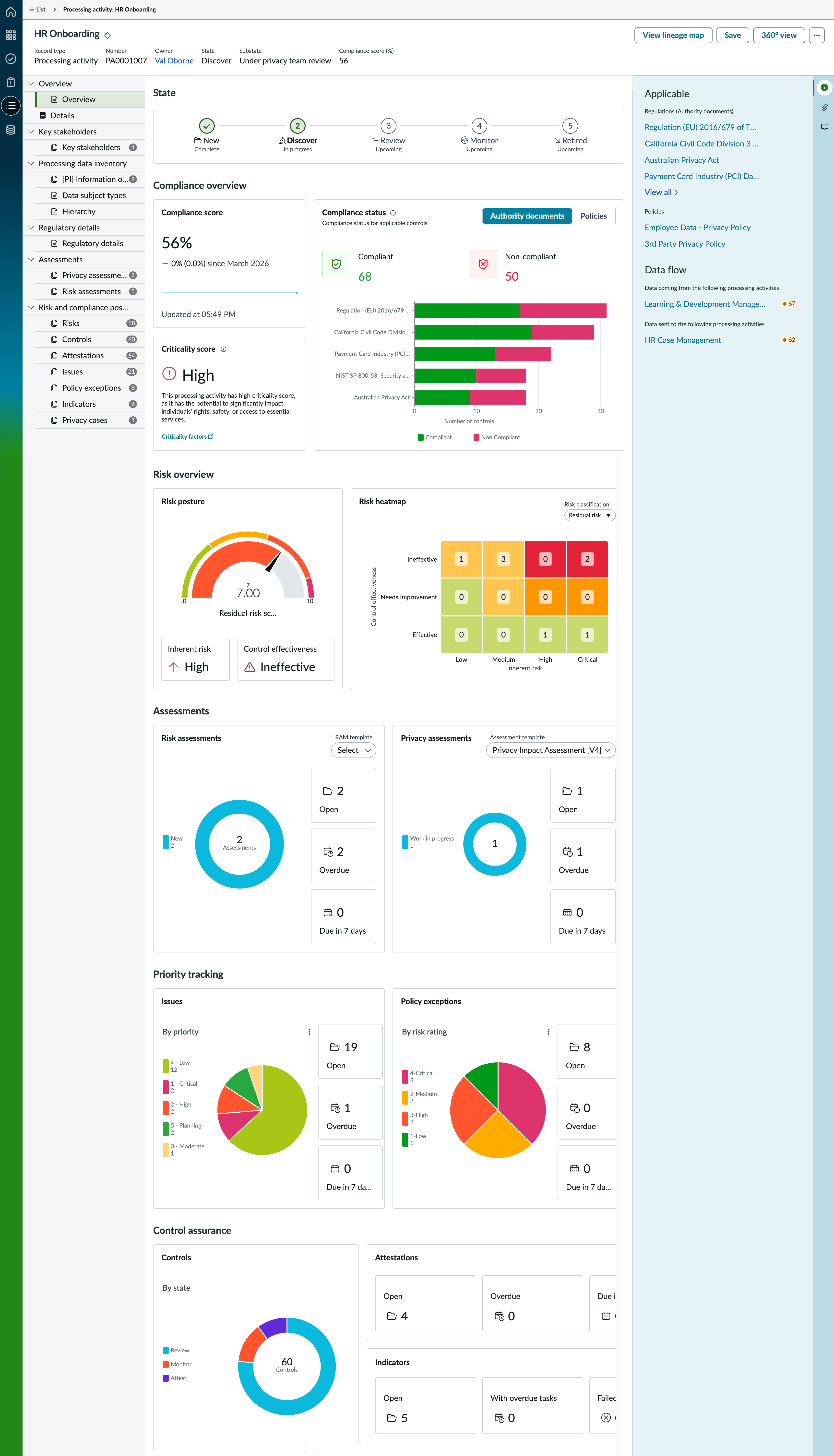Open the info icon in right sidebar

(x=824, y=88)
